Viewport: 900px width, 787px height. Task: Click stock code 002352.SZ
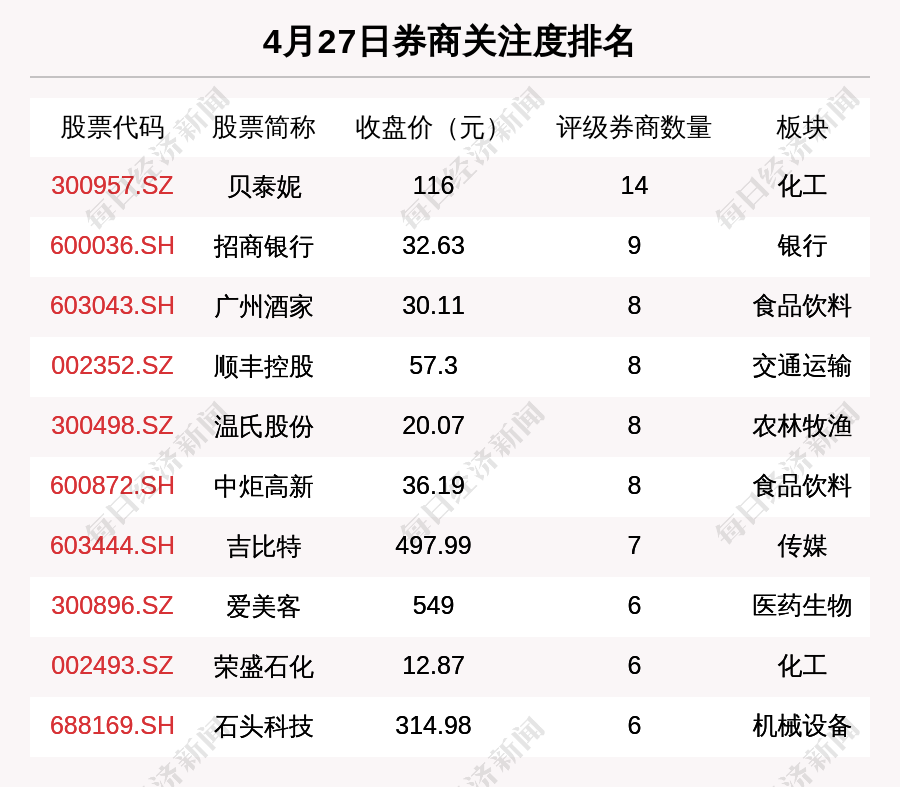click(112, 366)
